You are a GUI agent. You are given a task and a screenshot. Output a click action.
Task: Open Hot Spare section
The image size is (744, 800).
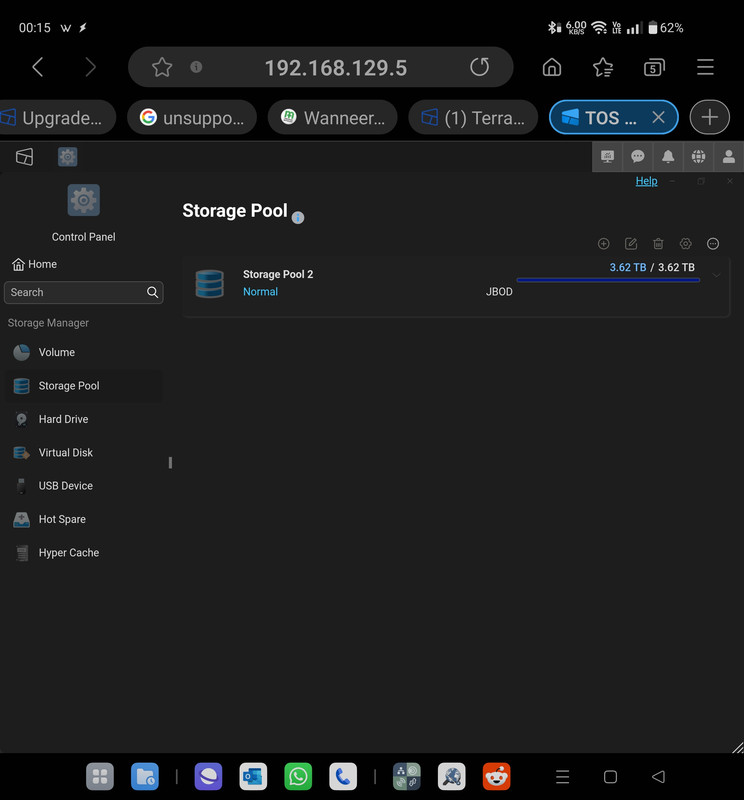coord(84,519)
